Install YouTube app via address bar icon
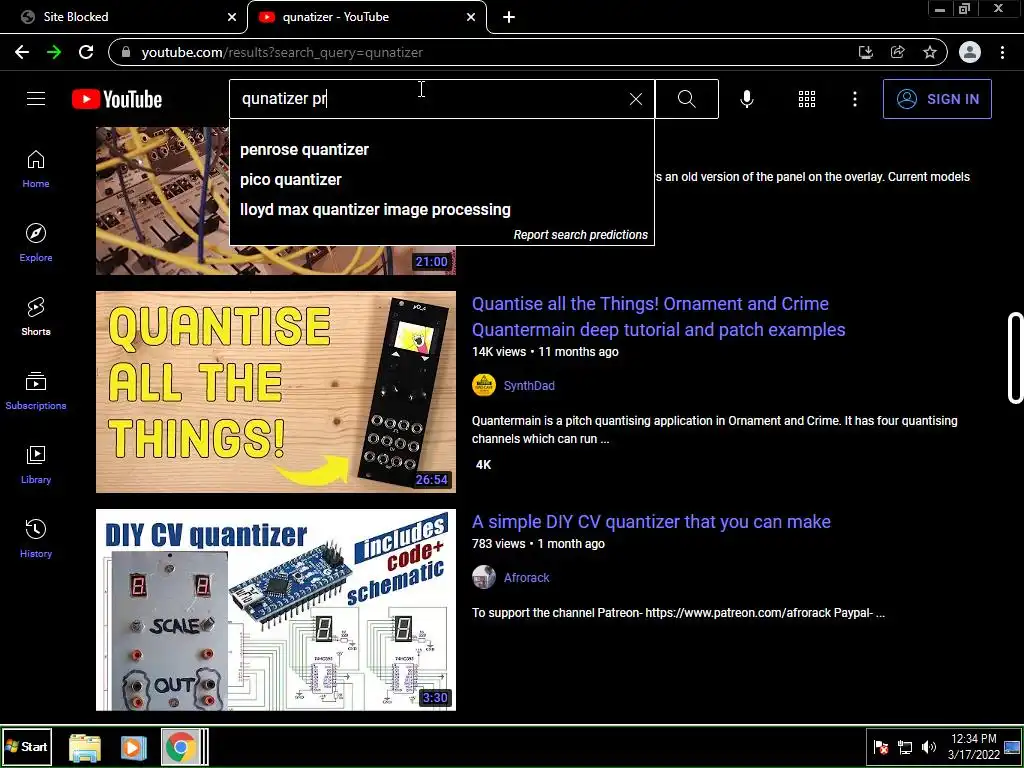 [x=866, y=52]
